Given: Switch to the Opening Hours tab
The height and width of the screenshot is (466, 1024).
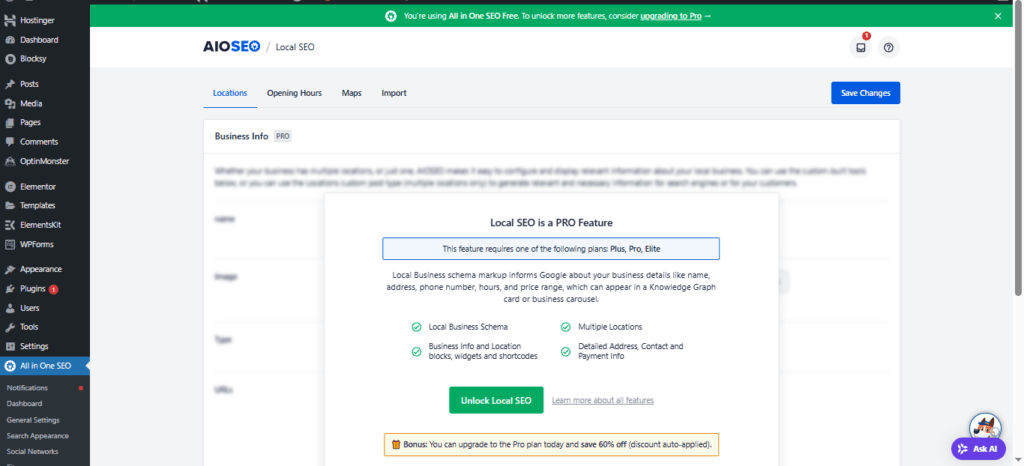Looking at the screenshot, I should click(295, 93).
